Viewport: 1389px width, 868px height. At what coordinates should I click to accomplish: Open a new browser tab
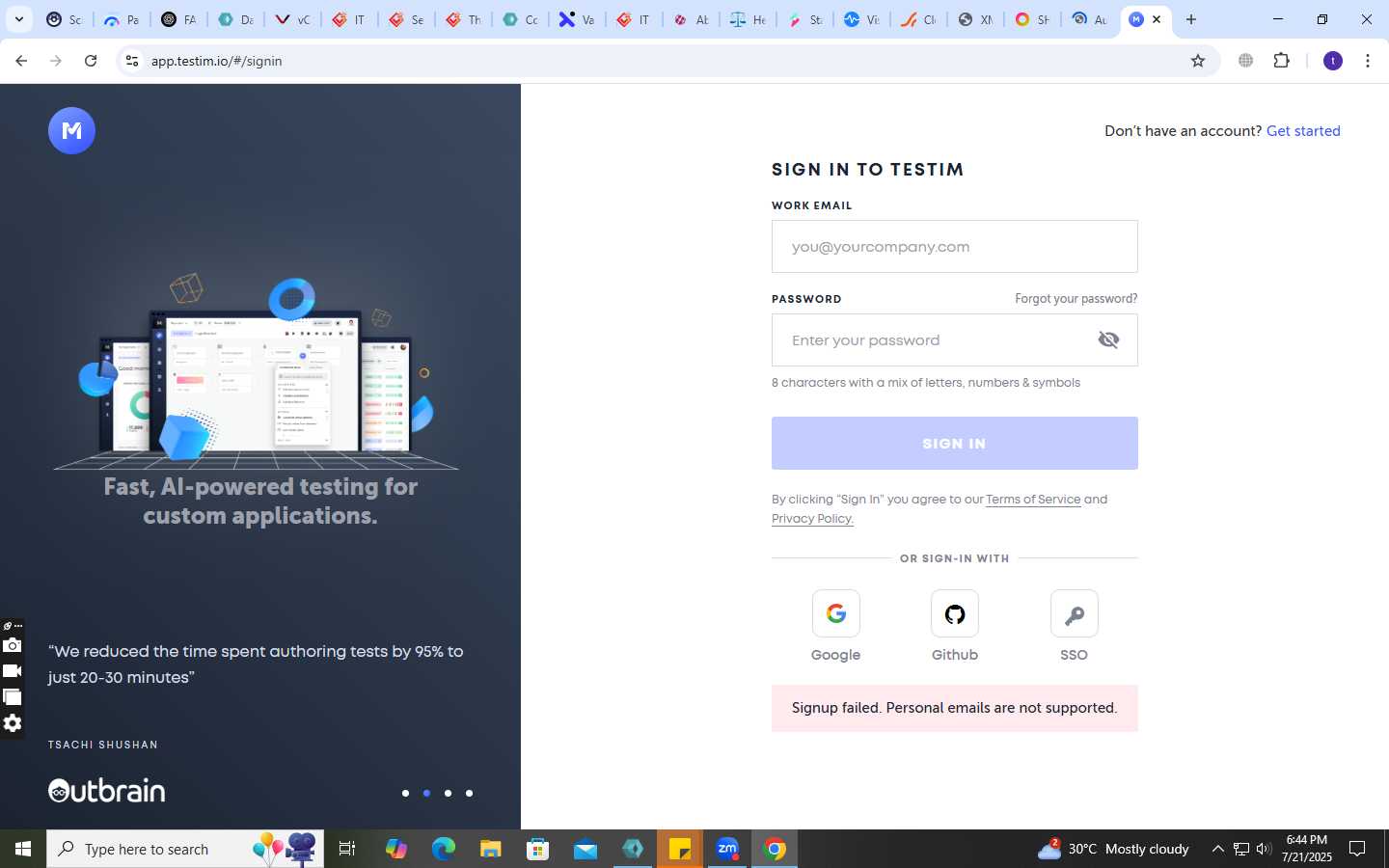coord(1191,19)
